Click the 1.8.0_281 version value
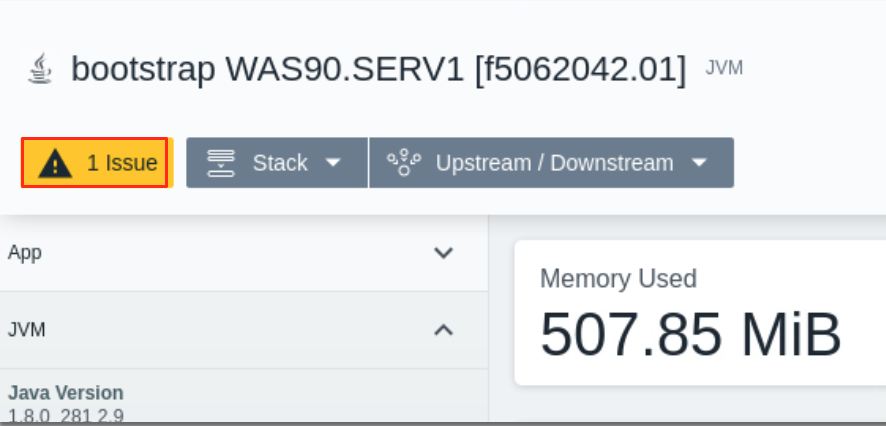886x426 pixels. (x=66, y=415)
